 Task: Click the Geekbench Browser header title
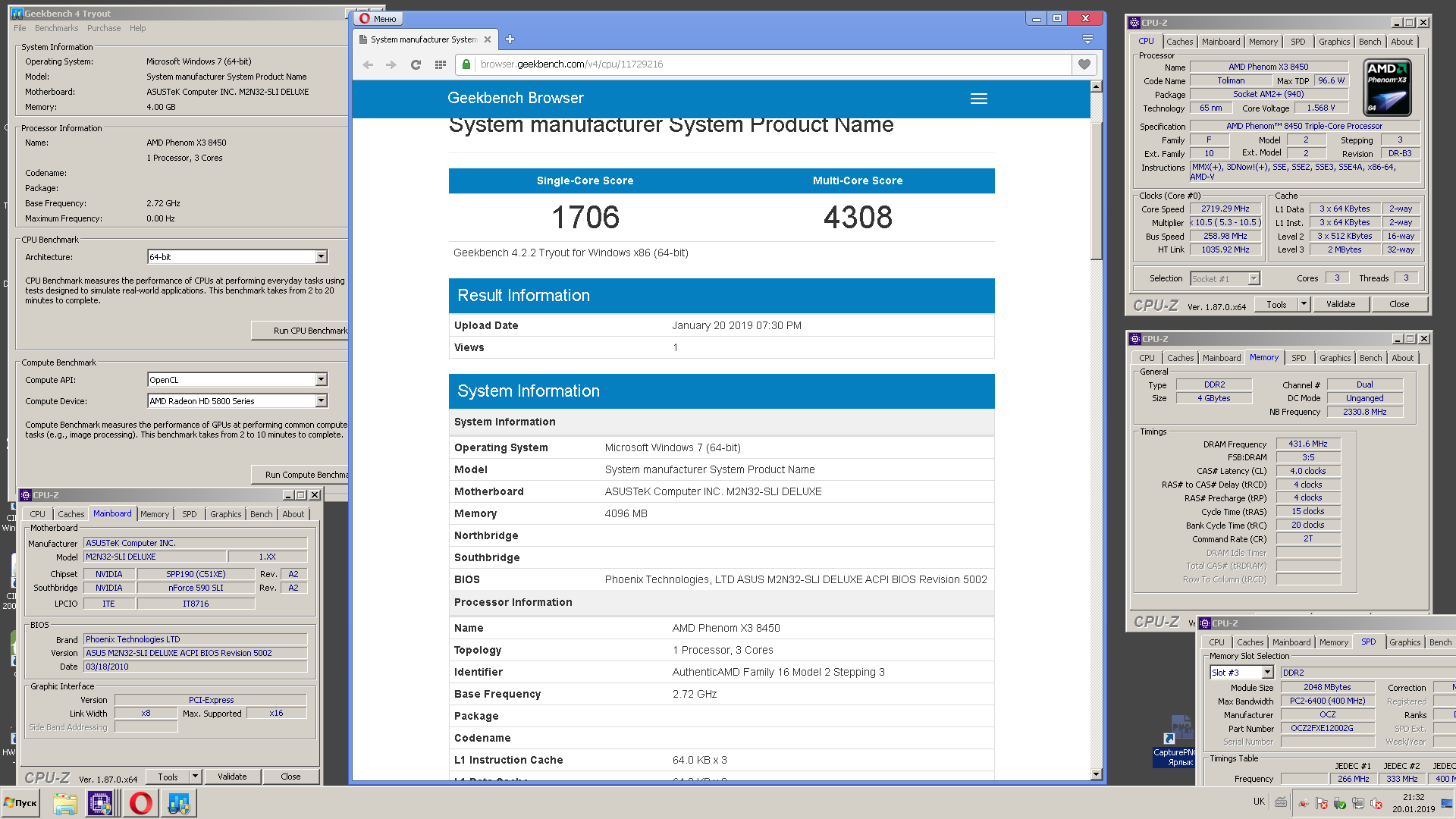[x=516, y=98]
